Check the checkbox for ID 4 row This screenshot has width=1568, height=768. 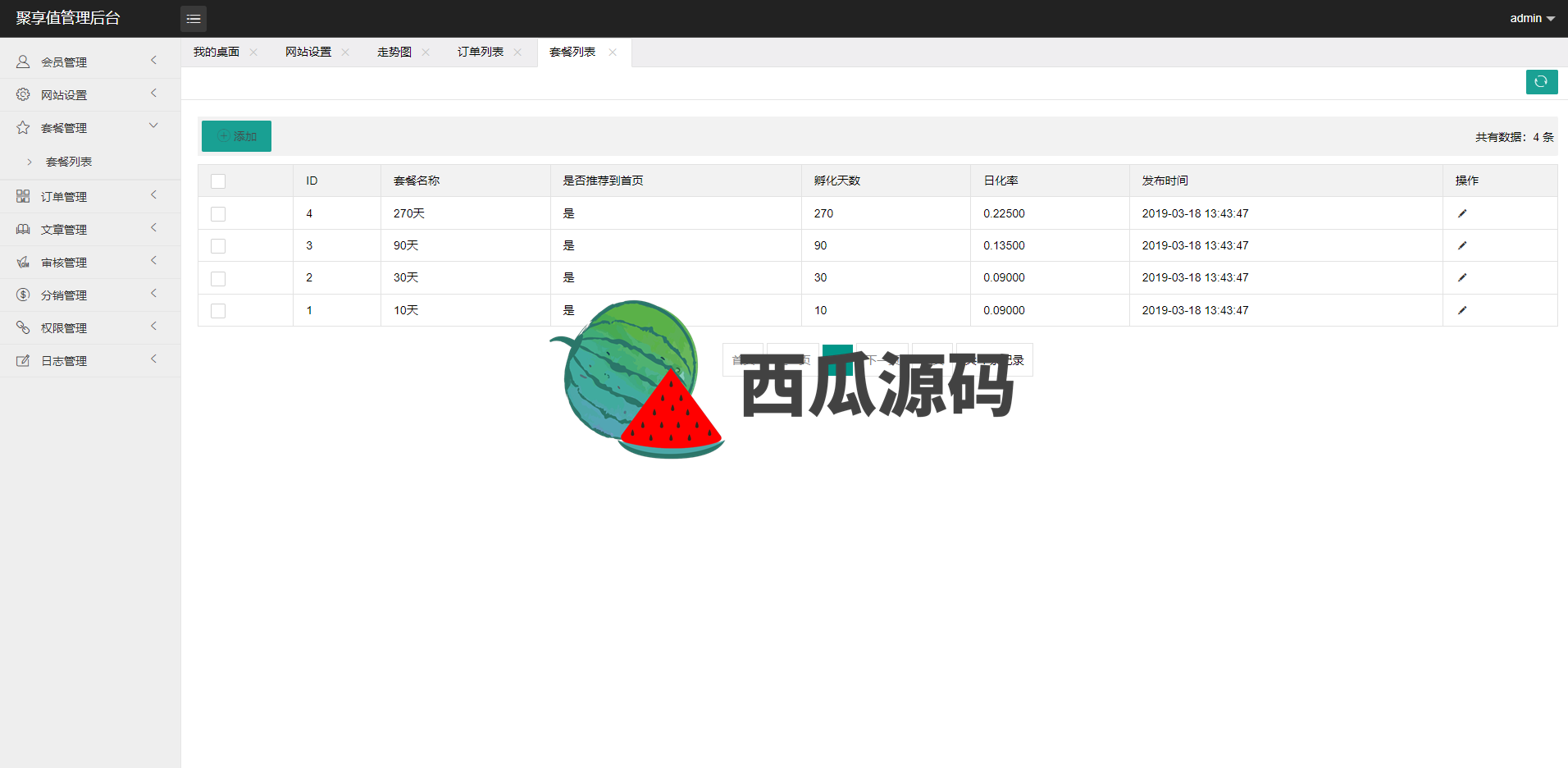(218, 214)
